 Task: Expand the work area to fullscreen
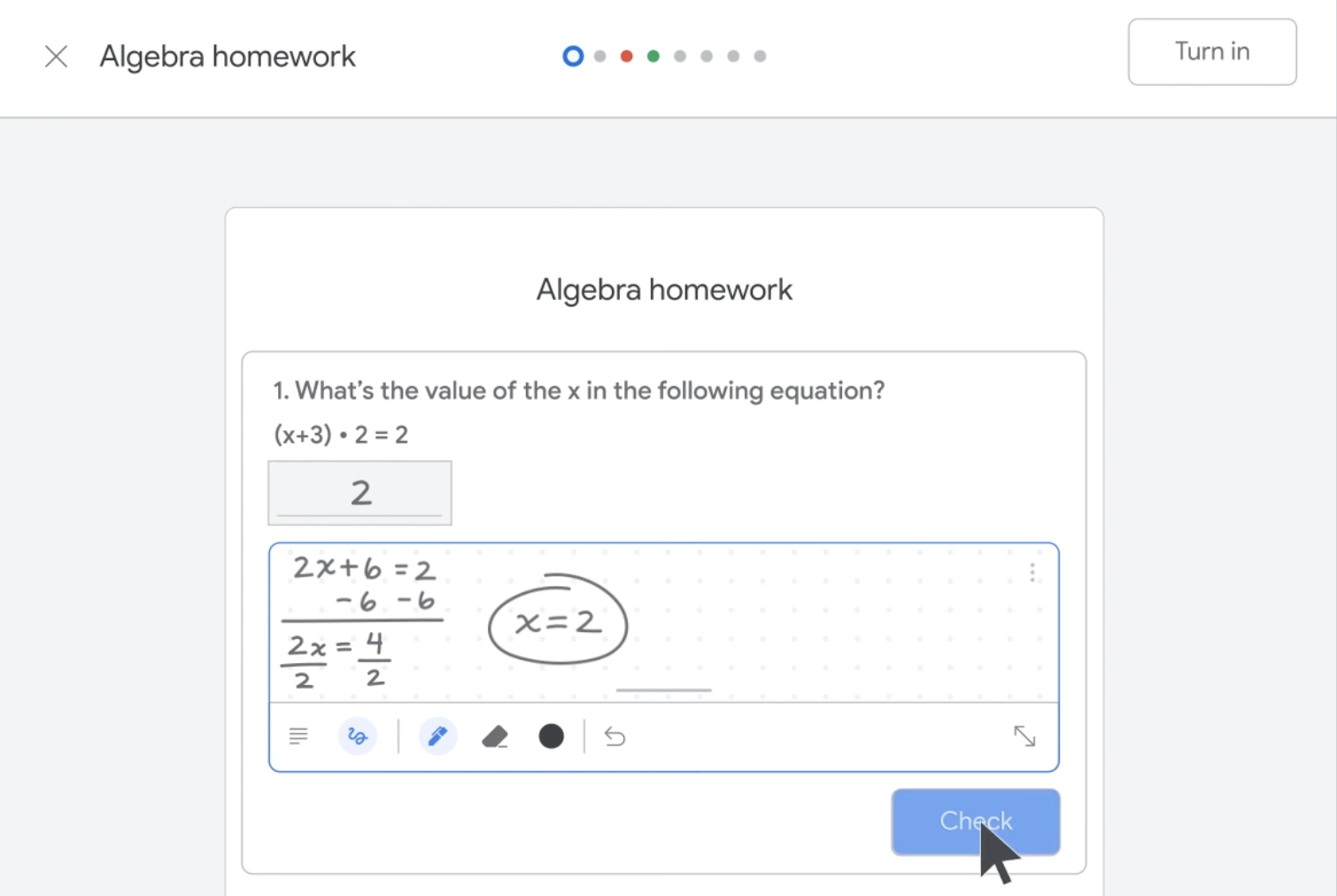pos(1024,736)
